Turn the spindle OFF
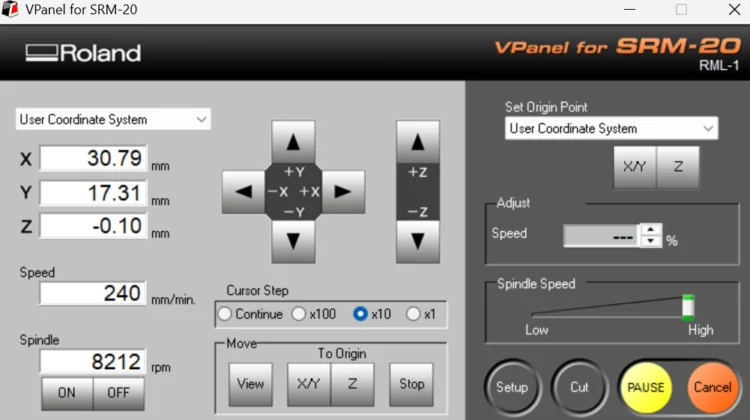The height and width of the screenshot is (420, 750). (x=119, y=393)
